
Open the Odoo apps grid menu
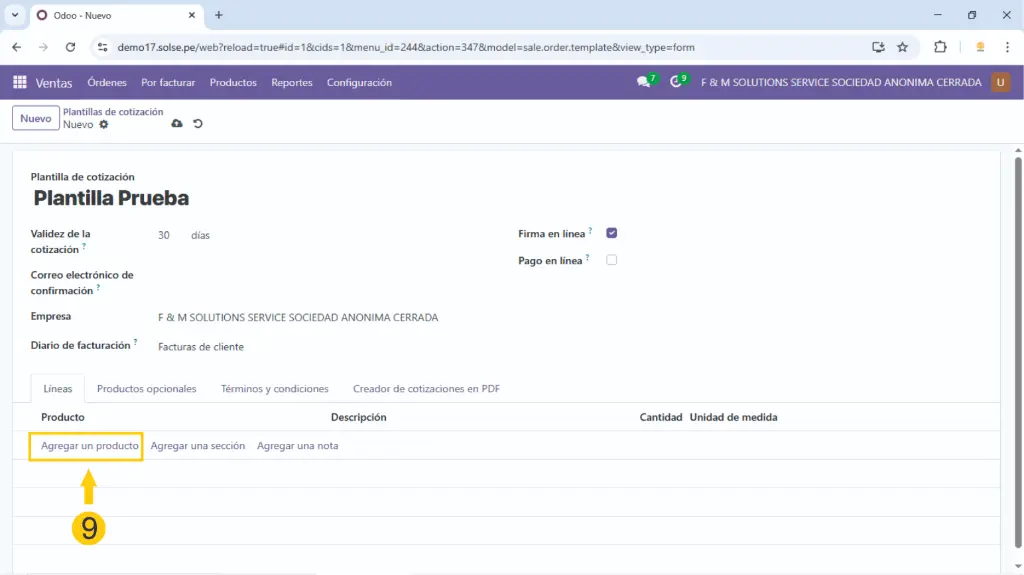click(x=19, y=83)
